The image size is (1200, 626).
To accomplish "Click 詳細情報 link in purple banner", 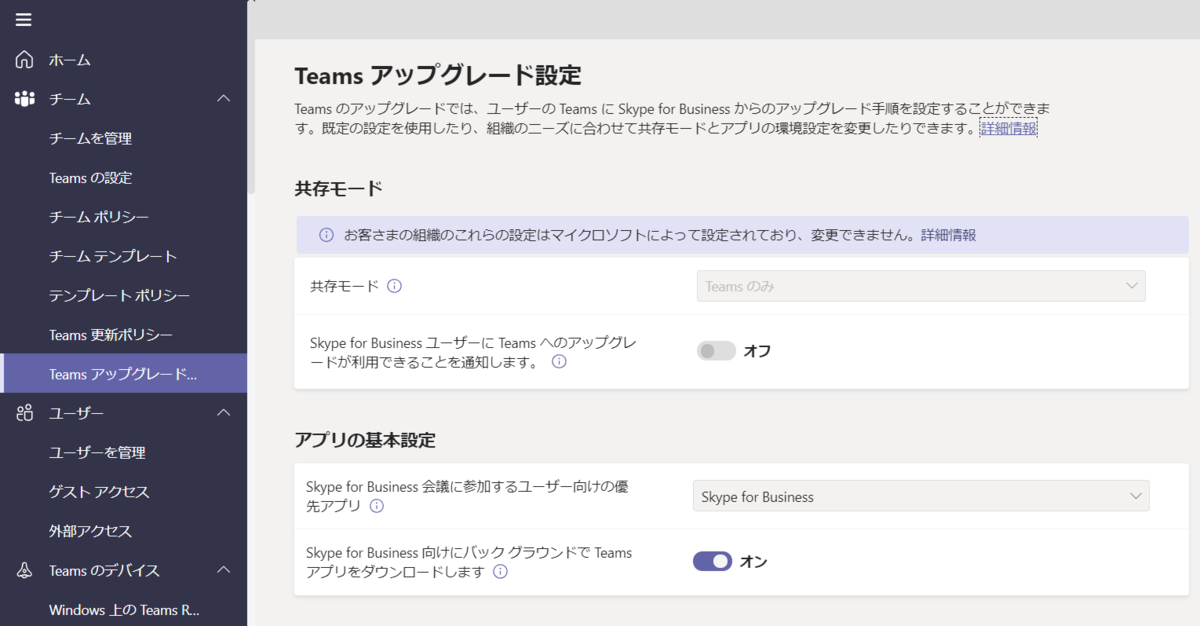I will (948, 235).
